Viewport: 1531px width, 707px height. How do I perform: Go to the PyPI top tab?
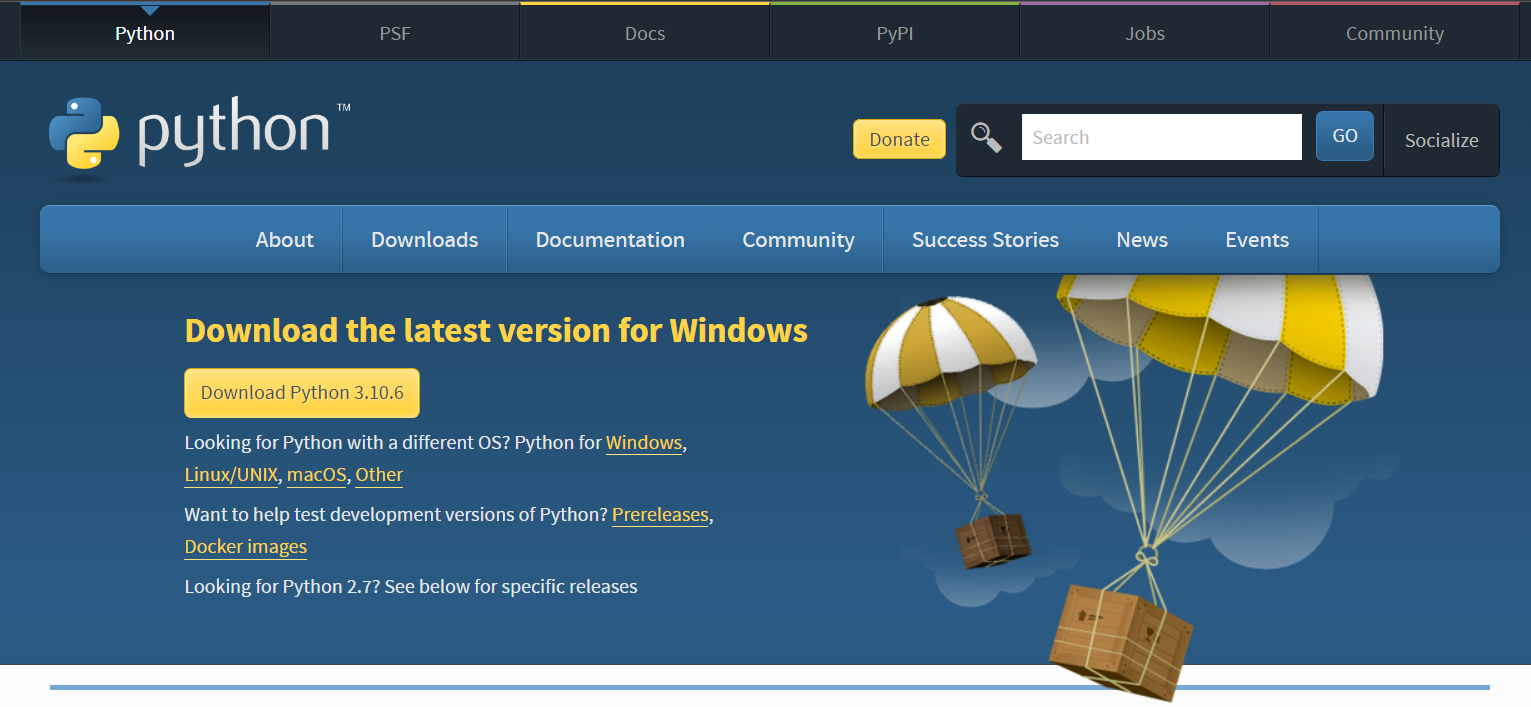pyautogui.click(x=895, y=33)
